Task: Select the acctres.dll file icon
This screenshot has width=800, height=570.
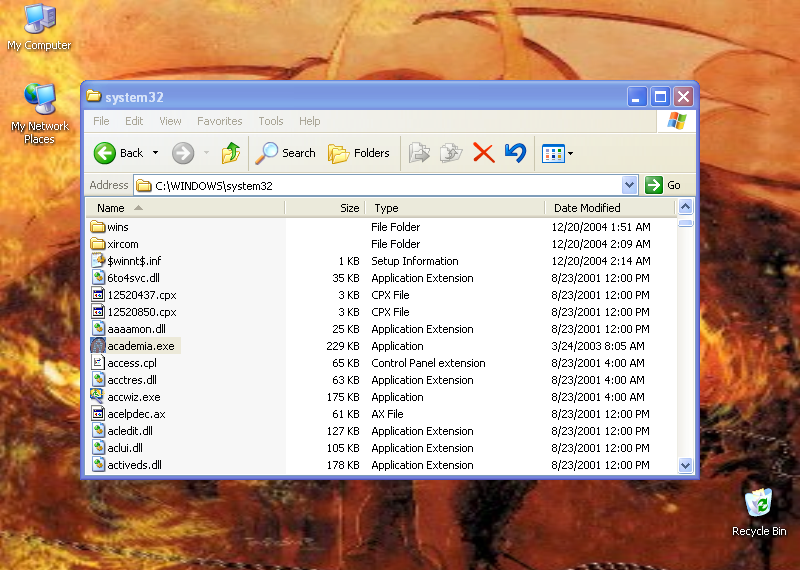Action: (x=97, y=380)
